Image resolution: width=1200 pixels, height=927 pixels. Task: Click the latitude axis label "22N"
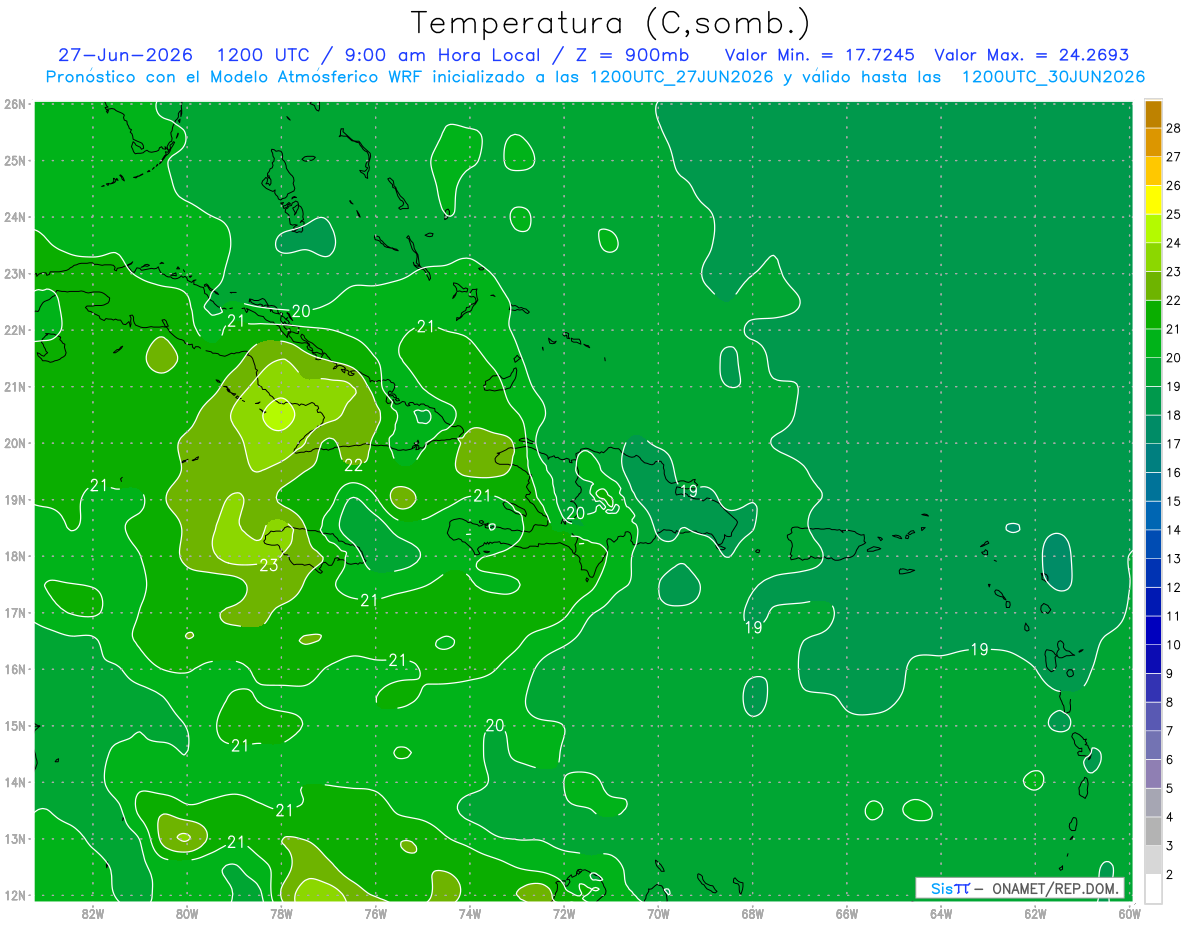pos(16,330)
